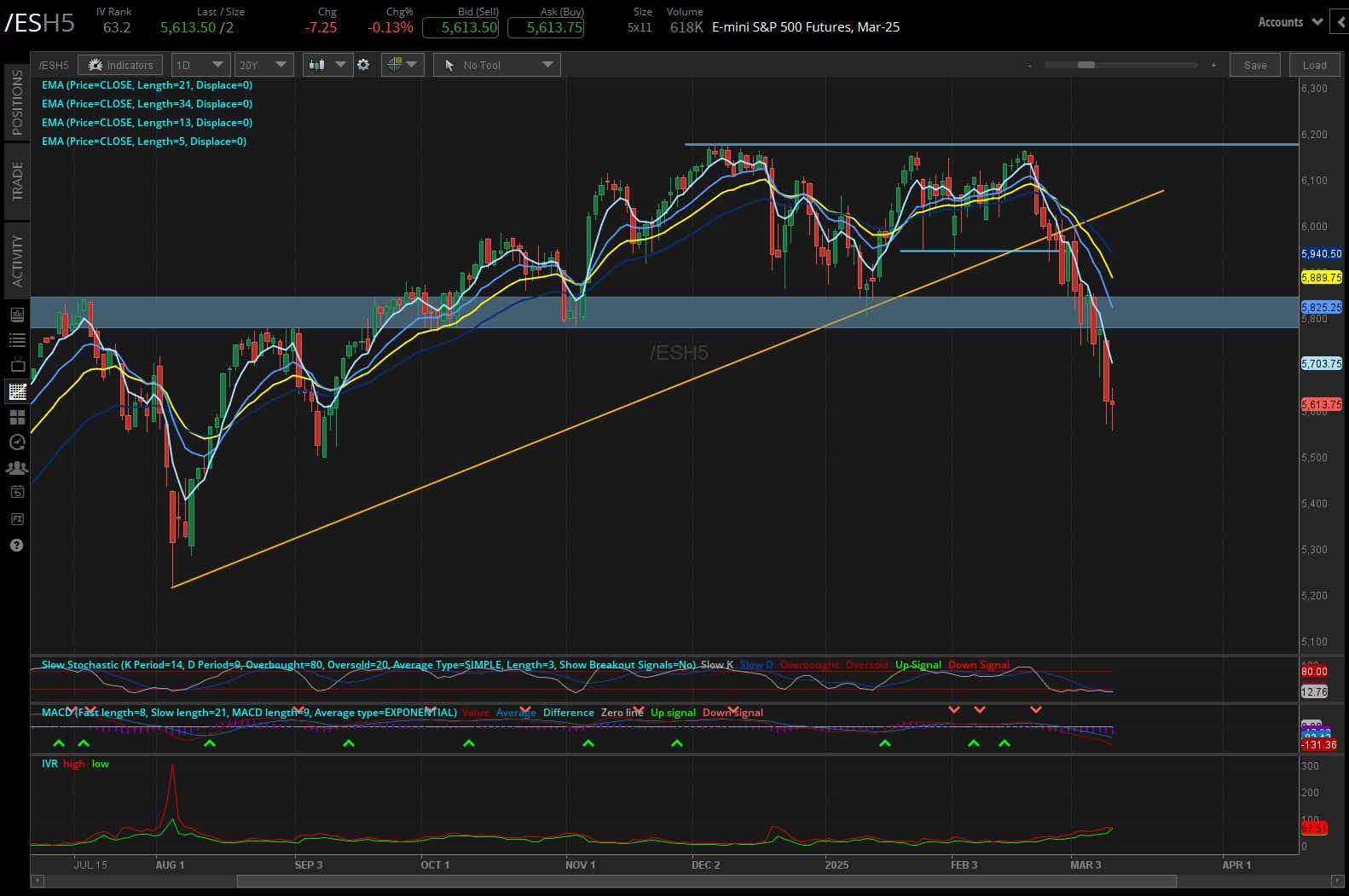Viewport: 1349px width, 896px height.
Task: Click the Load button
Action: 1314,65
